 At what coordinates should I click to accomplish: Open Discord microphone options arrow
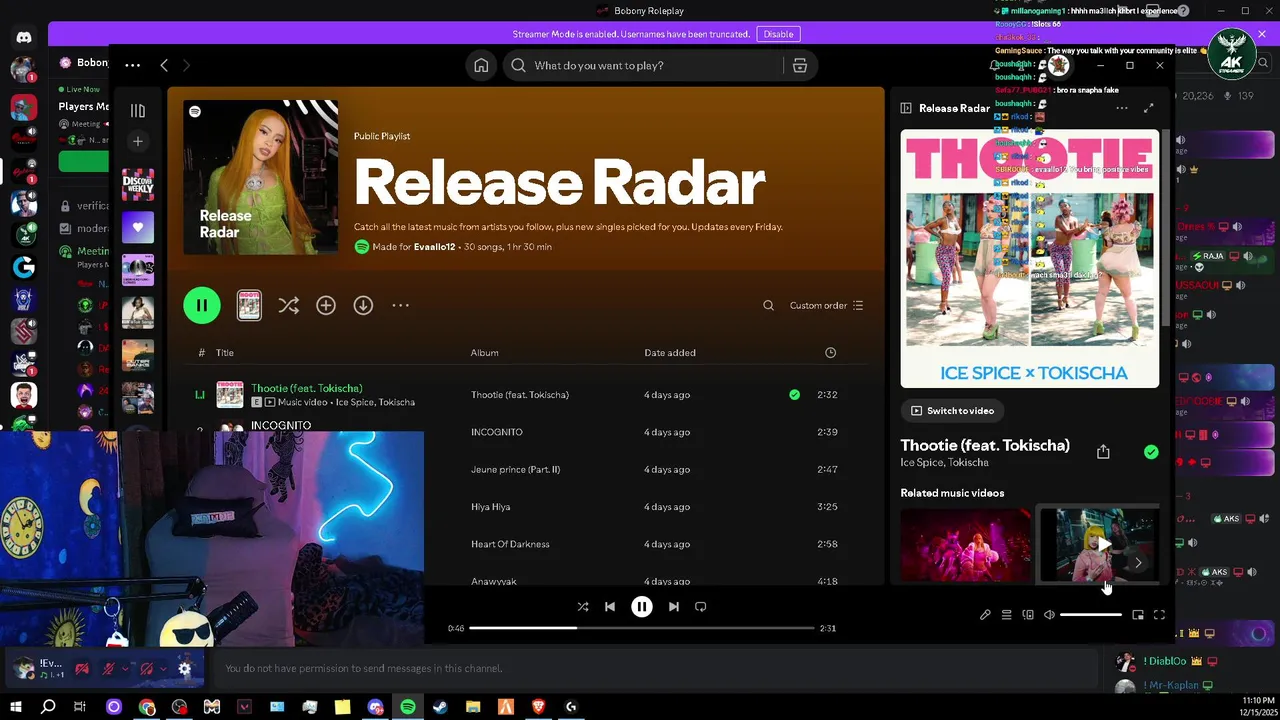[125, 668]
